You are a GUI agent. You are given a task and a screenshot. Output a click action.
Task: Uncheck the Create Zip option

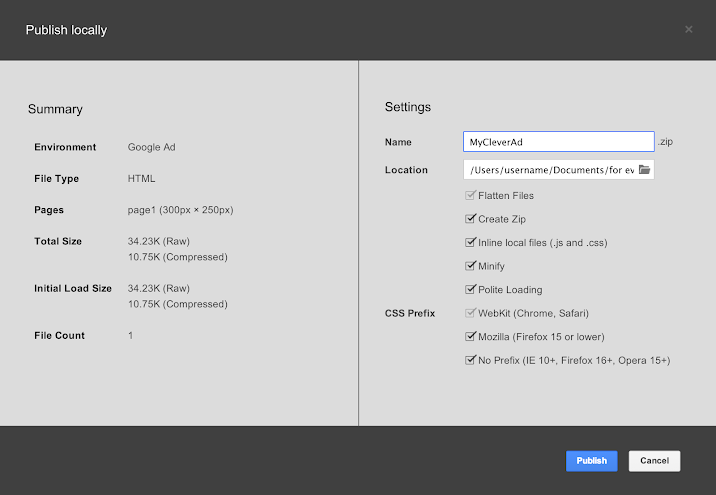point(470,219)
